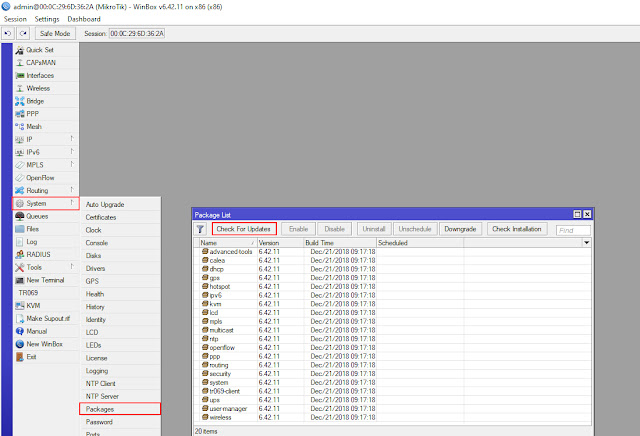Click the Session address field

click(137, 33)
